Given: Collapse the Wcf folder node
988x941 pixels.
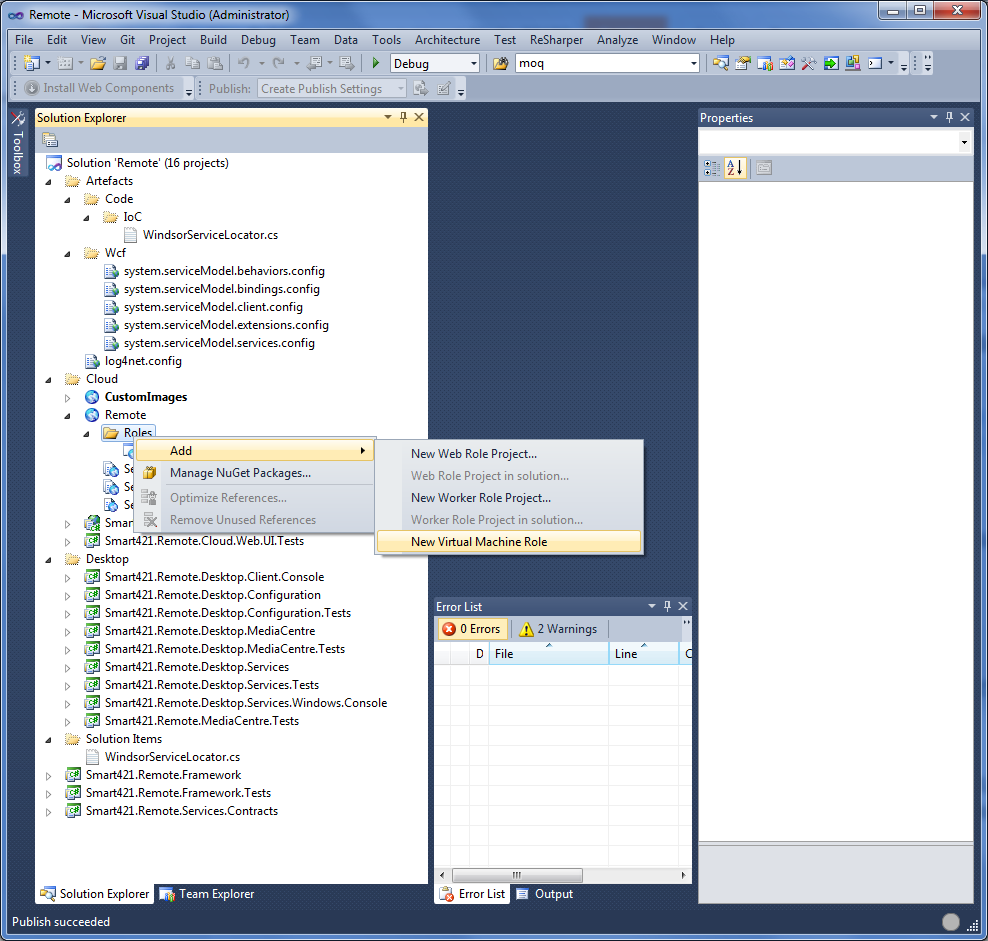Looking at the screenshot, I should click(67, 253).
